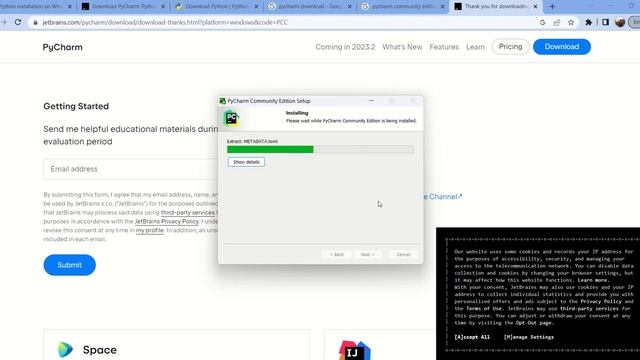Bookmark this page with the star icon
This screenshot has width=640, height=360.
[571, 23]
